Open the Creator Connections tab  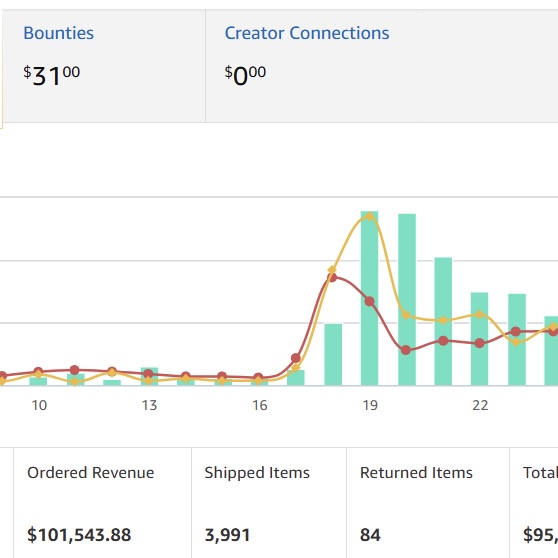307,33
